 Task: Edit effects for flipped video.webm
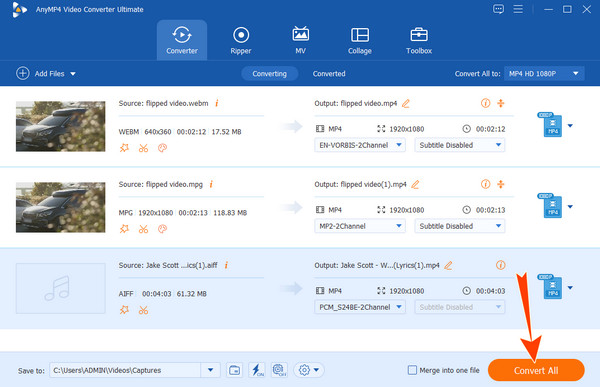[x=124, y=148]
